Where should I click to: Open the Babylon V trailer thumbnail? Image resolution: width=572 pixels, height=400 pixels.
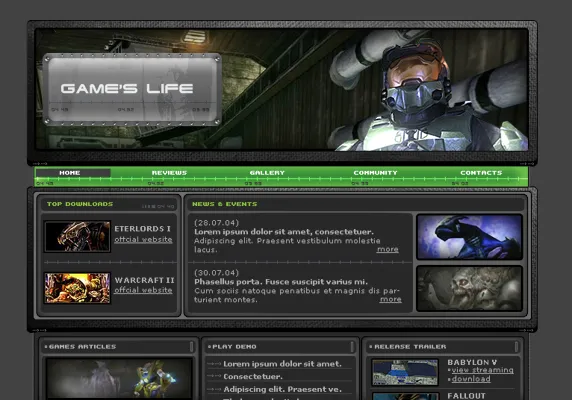tap(405, 373)
